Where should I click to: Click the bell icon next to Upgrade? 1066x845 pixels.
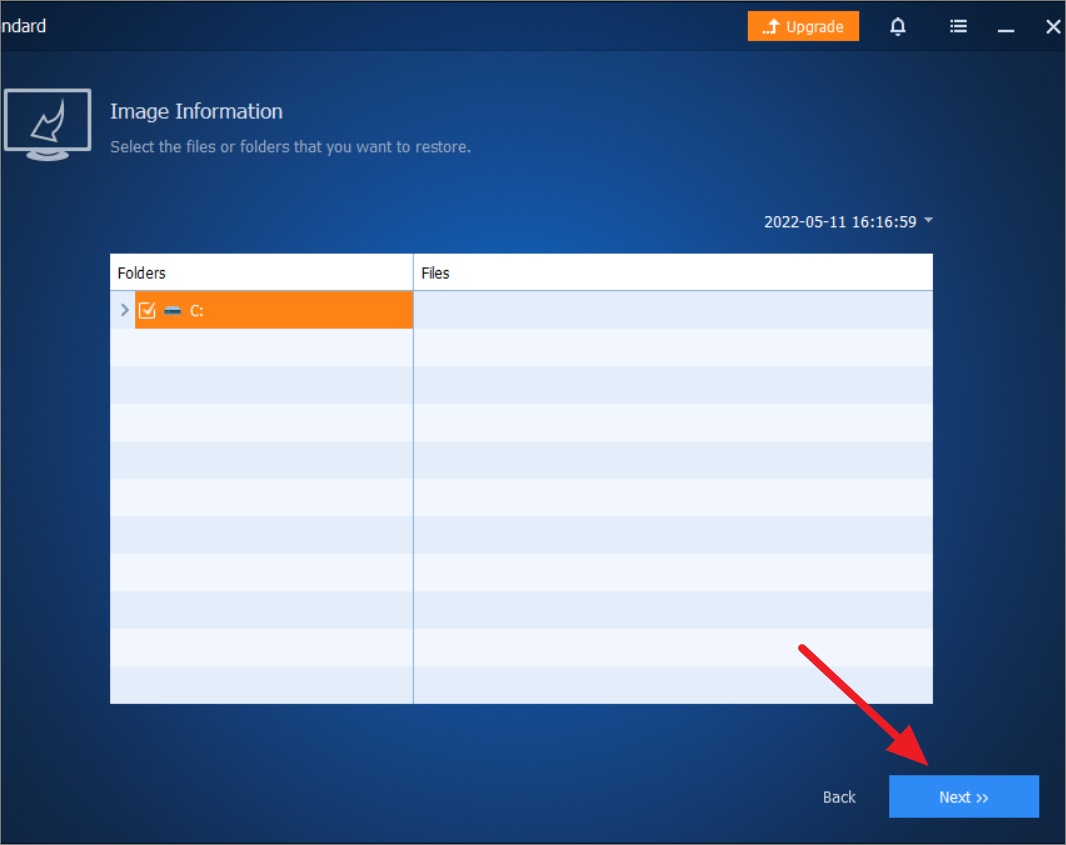click(x=897, y=26)
